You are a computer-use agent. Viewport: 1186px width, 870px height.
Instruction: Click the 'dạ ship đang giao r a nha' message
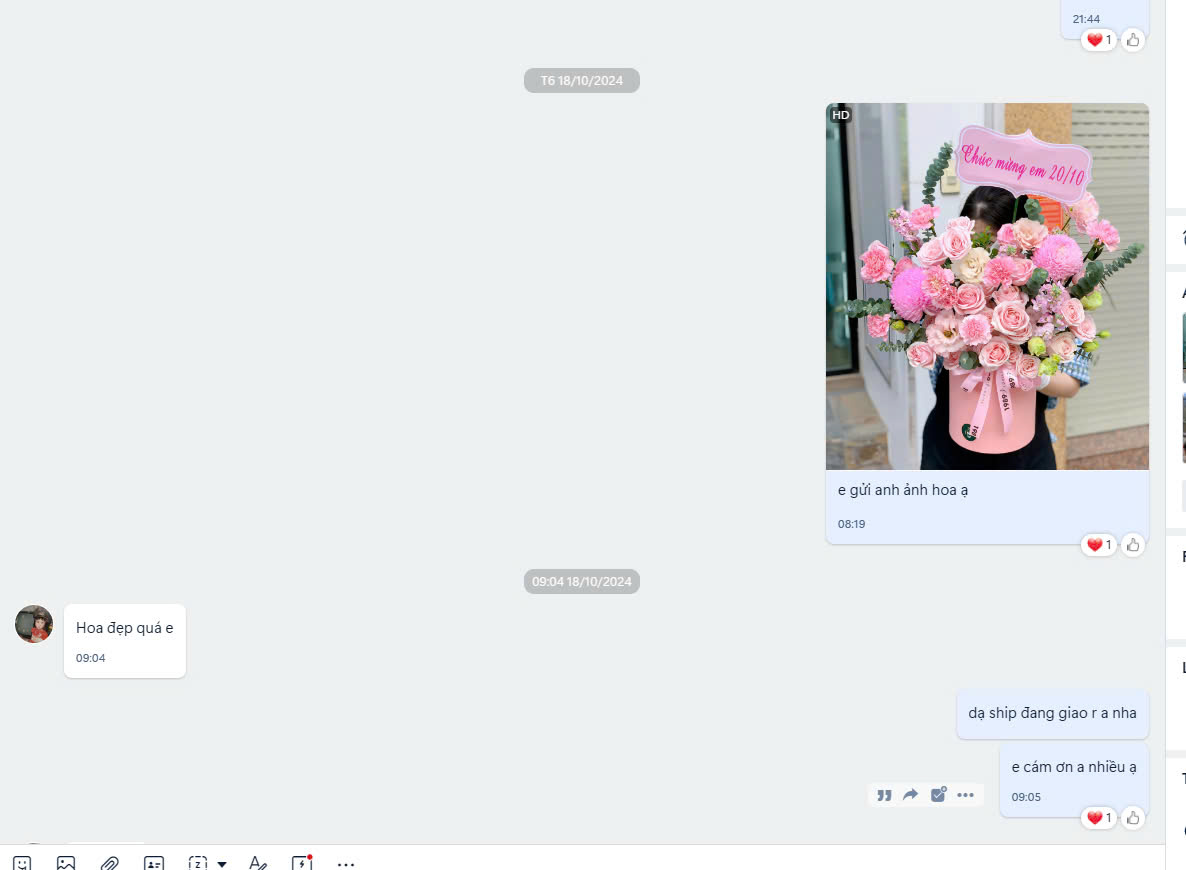[1052, 714]
